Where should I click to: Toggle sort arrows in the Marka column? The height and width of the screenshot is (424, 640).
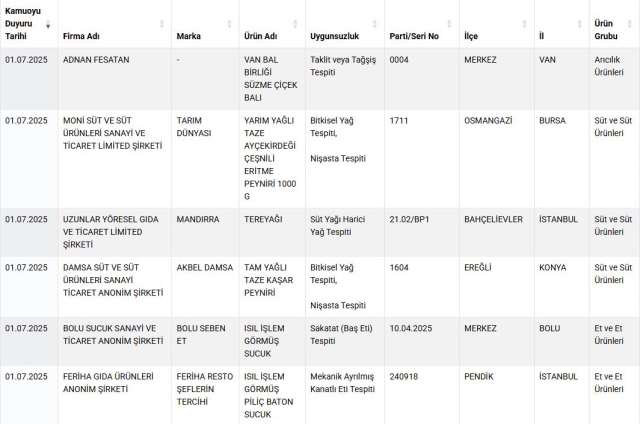tap(229, 24)
